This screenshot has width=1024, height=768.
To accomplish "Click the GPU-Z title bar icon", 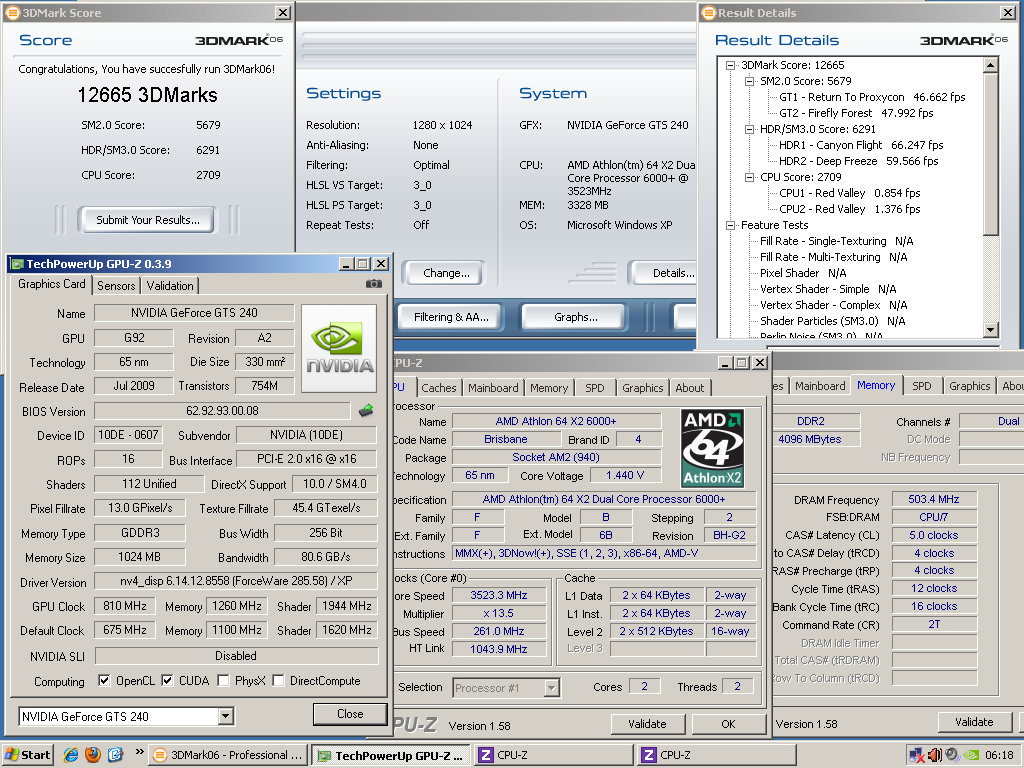I will (x=17, y=264).
